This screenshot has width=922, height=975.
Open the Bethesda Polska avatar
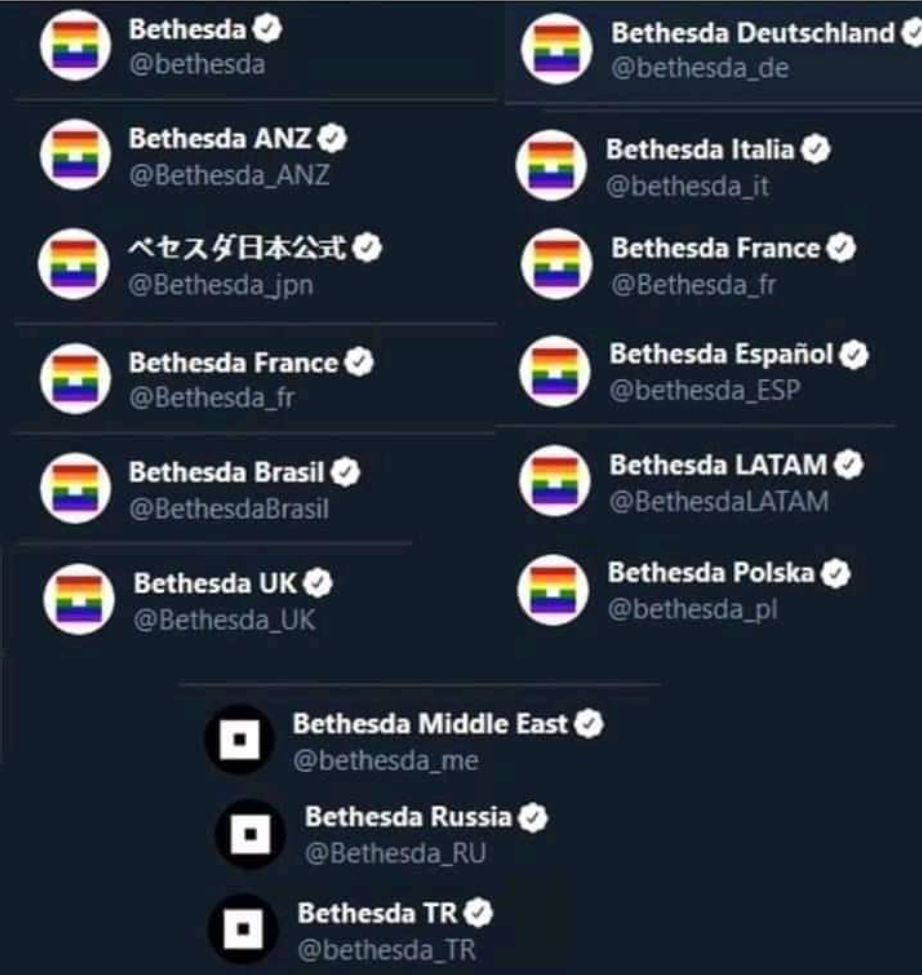point(552,590)
